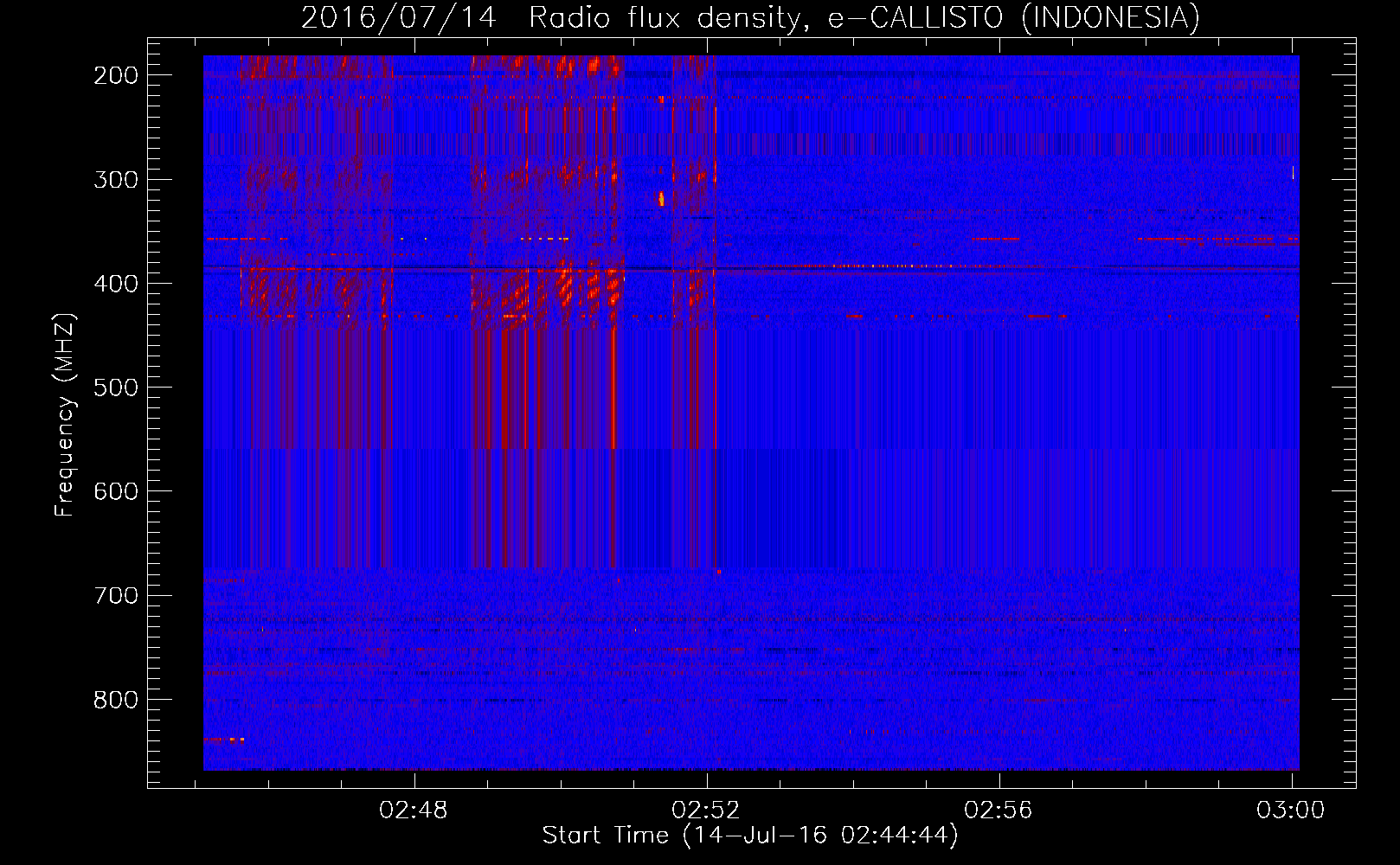Click the 500 frequency tick label
This screenshot has width=1400, height=865.
[116, 388]
